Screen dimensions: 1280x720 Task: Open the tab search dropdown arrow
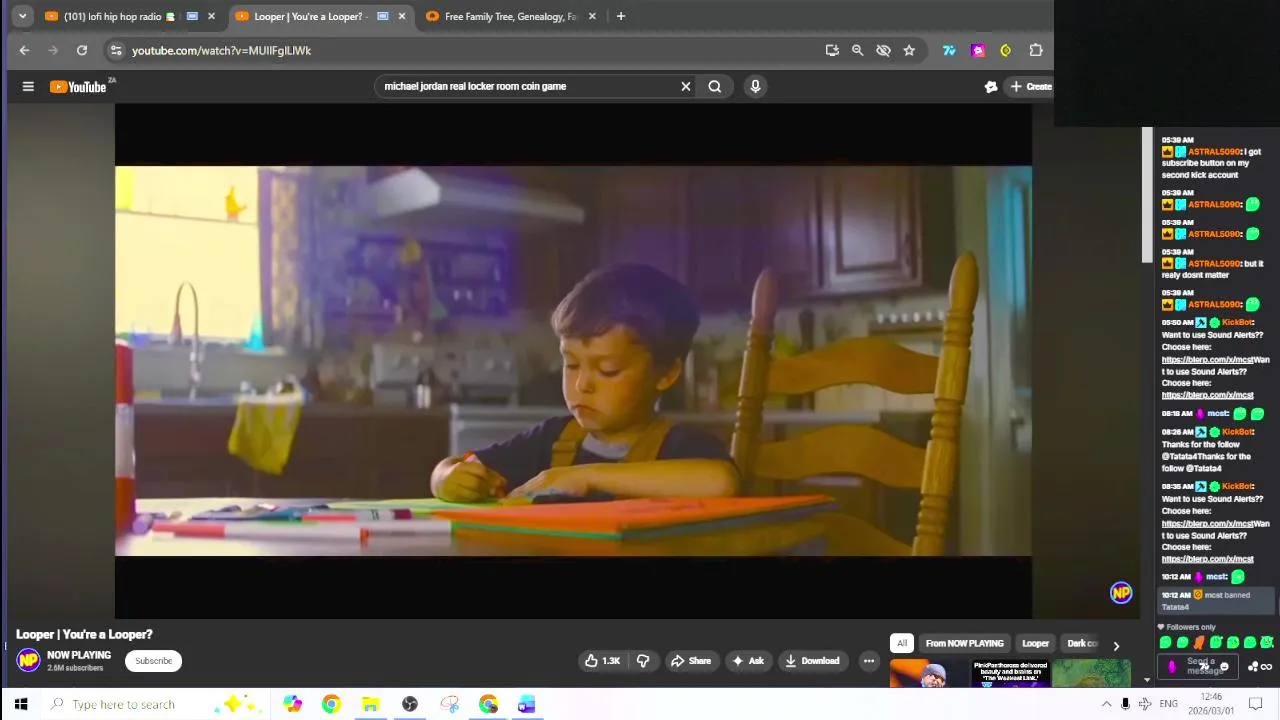(22, 16)
